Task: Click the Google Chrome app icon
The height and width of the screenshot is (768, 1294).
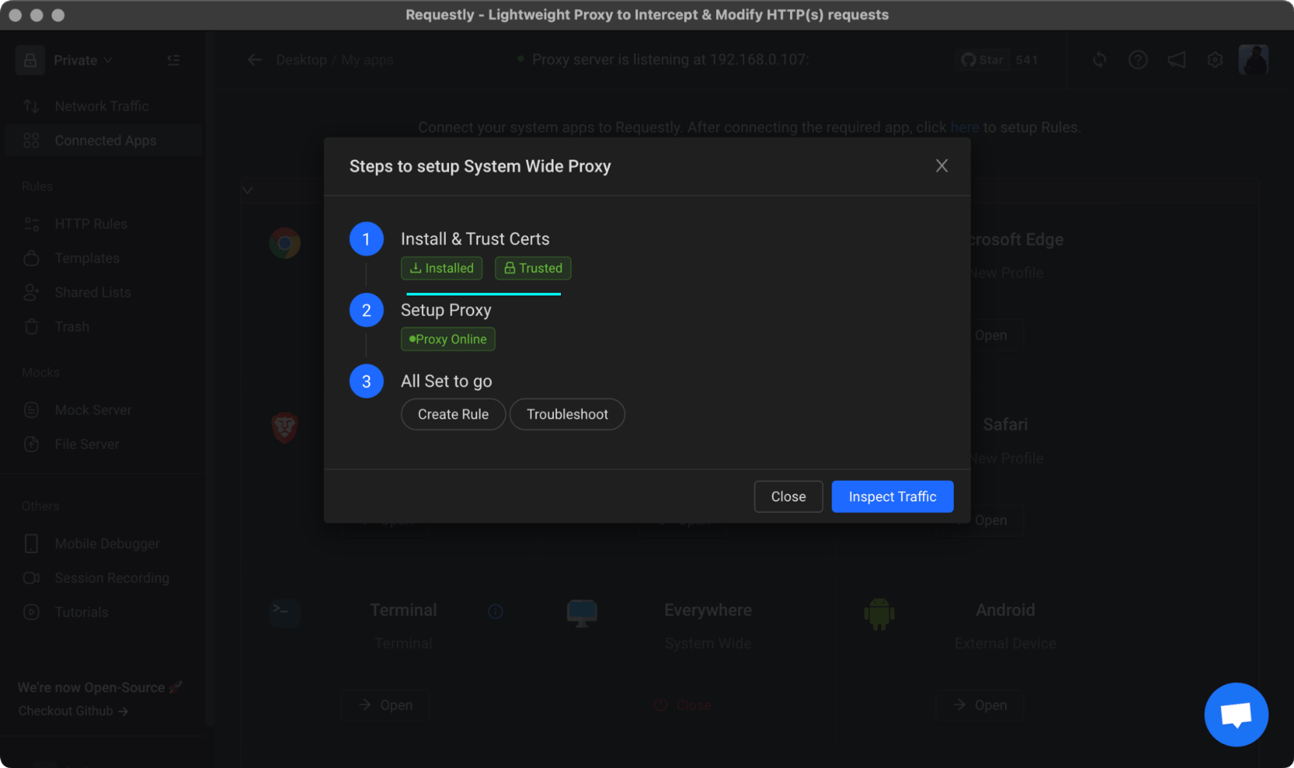Action: (285, 243)
